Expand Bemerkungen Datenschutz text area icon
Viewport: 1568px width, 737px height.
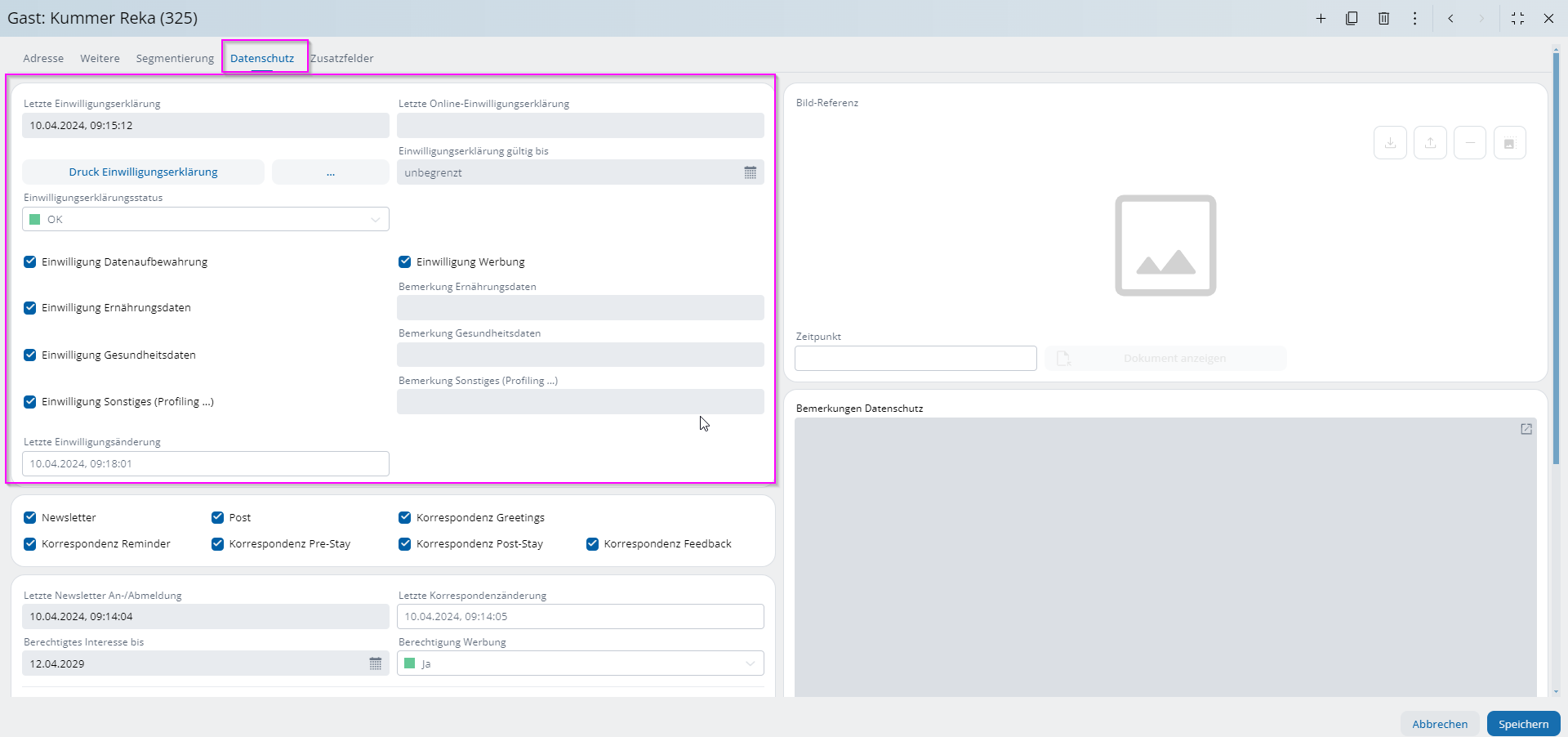click(x=1526, y=429)
